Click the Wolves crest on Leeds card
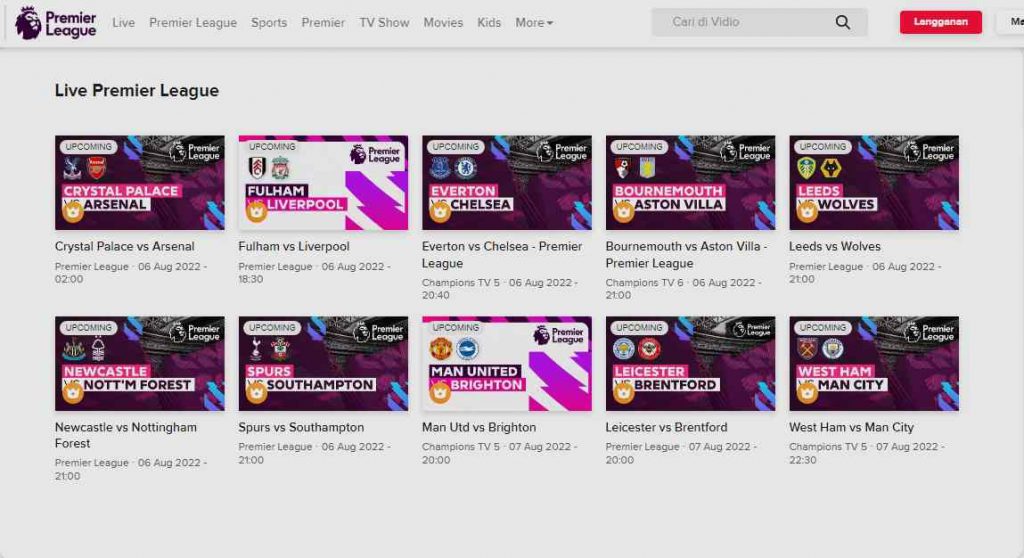 point(831,169)
